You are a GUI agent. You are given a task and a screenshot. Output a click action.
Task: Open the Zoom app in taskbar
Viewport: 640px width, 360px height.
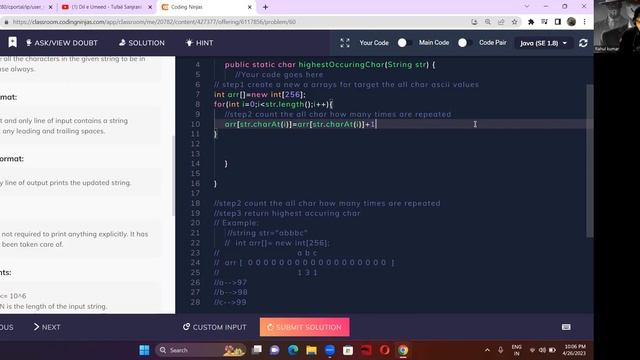point(330,350)
